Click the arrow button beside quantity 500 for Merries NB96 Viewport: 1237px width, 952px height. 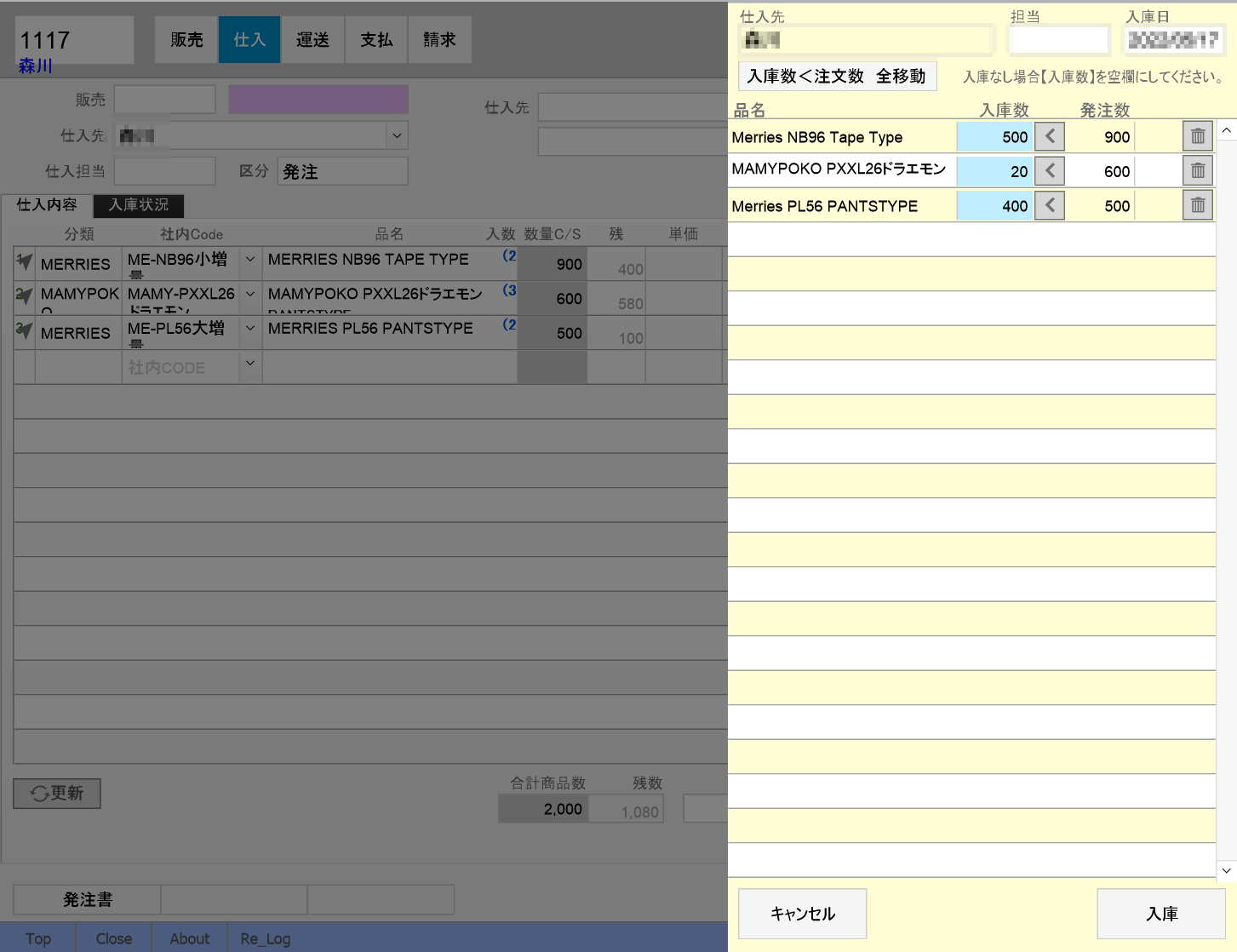coord(1050,136)
